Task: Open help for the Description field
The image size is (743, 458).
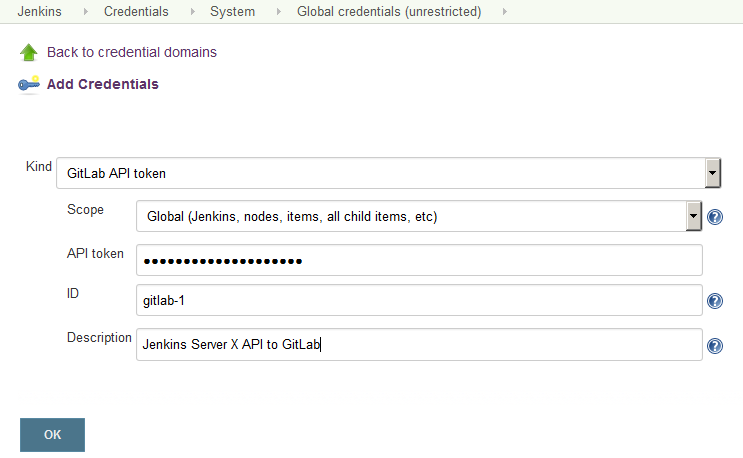Action: [715, 346]
